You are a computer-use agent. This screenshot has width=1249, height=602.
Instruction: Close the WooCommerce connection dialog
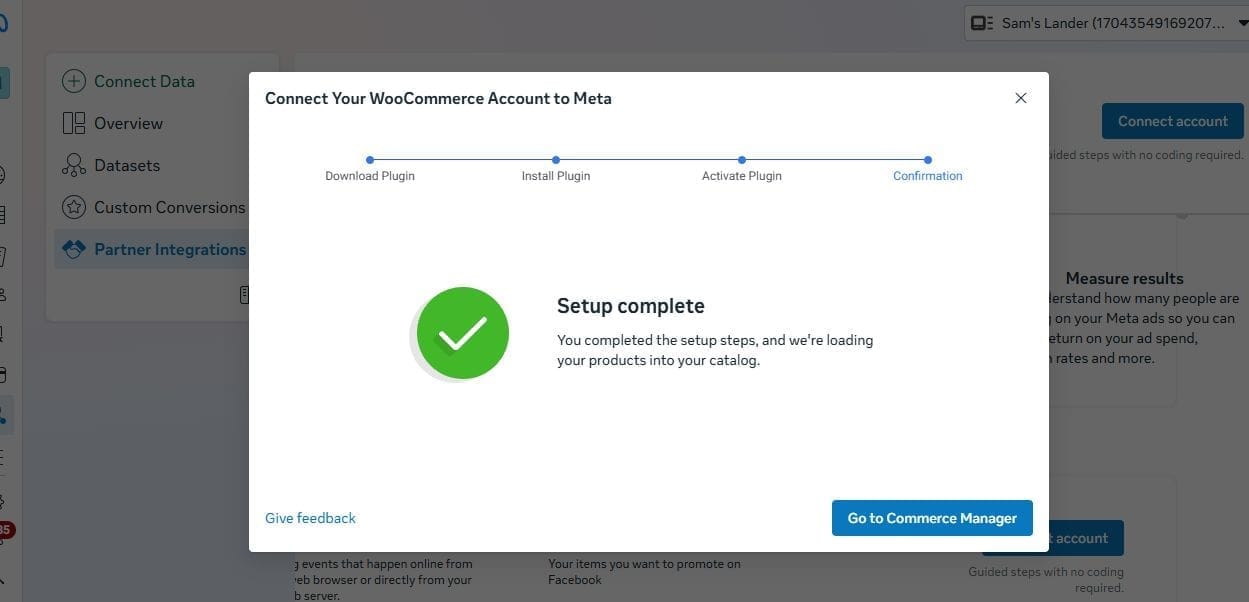1020,98
